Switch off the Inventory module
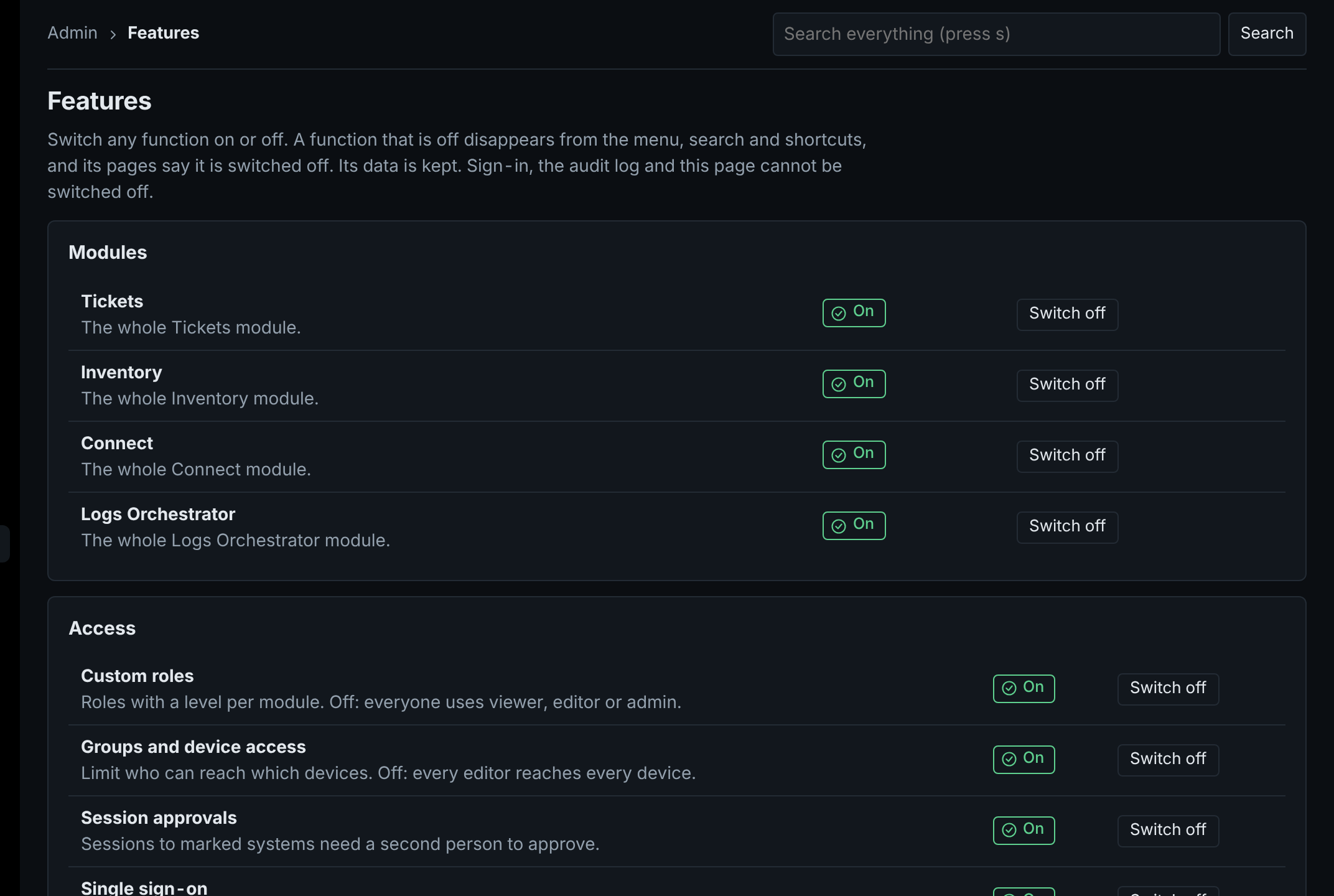The image size is (1334, 896). (x=1067, y=385)
